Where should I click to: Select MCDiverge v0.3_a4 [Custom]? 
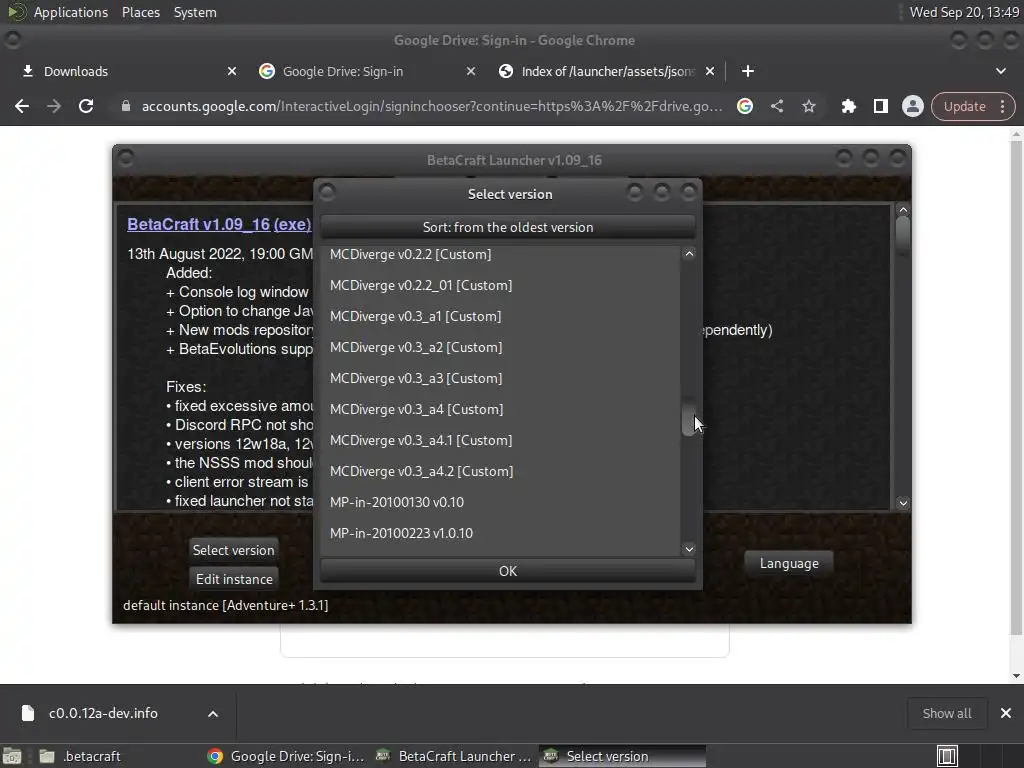500,409
